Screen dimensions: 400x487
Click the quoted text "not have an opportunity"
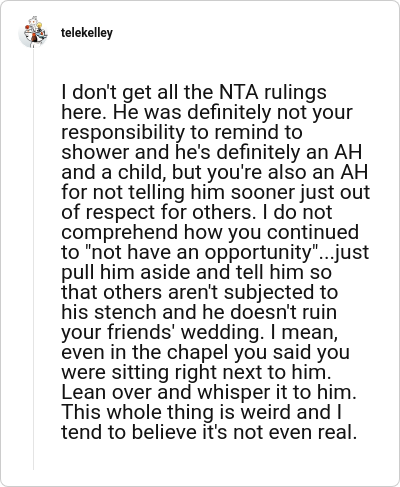pos(200,252)
